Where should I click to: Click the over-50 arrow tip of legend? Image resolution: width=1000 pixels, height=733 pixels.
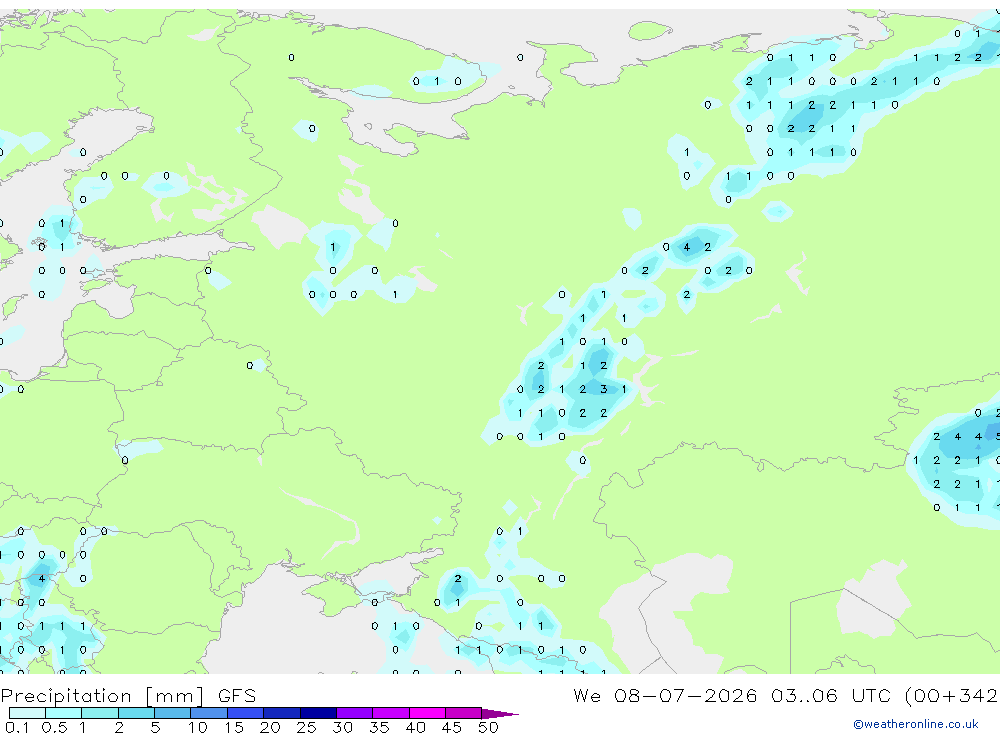[x=500, y=714]
